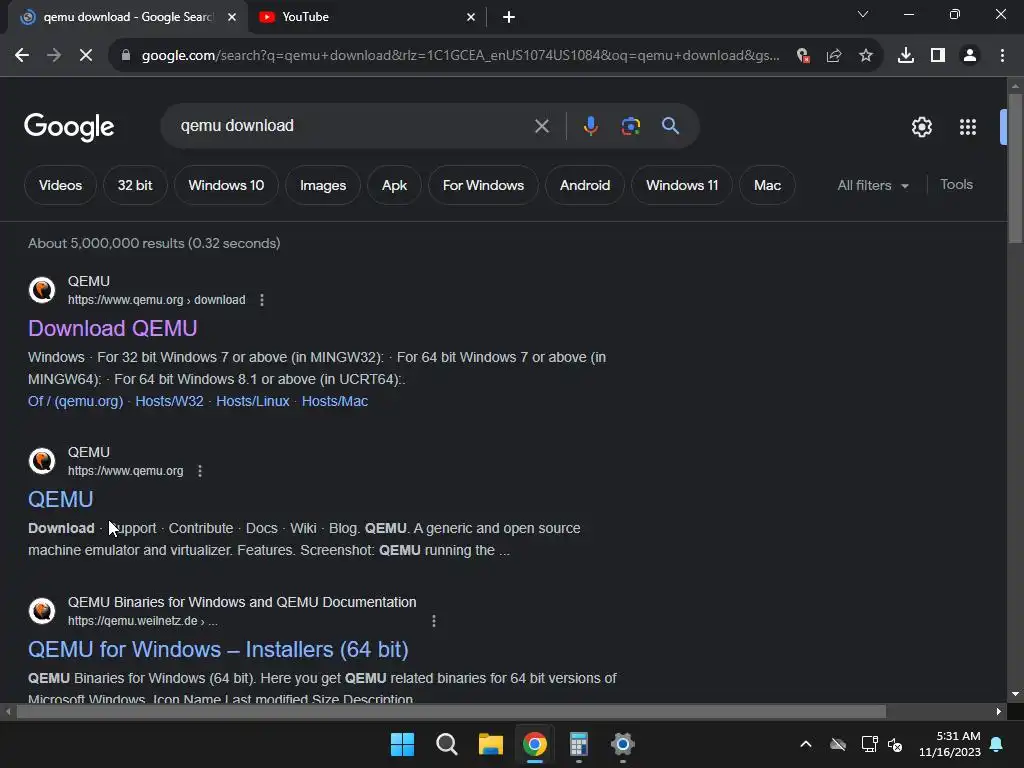Expand the All filters dropdown
1024x768 pixels.
[x=873, y=185]
